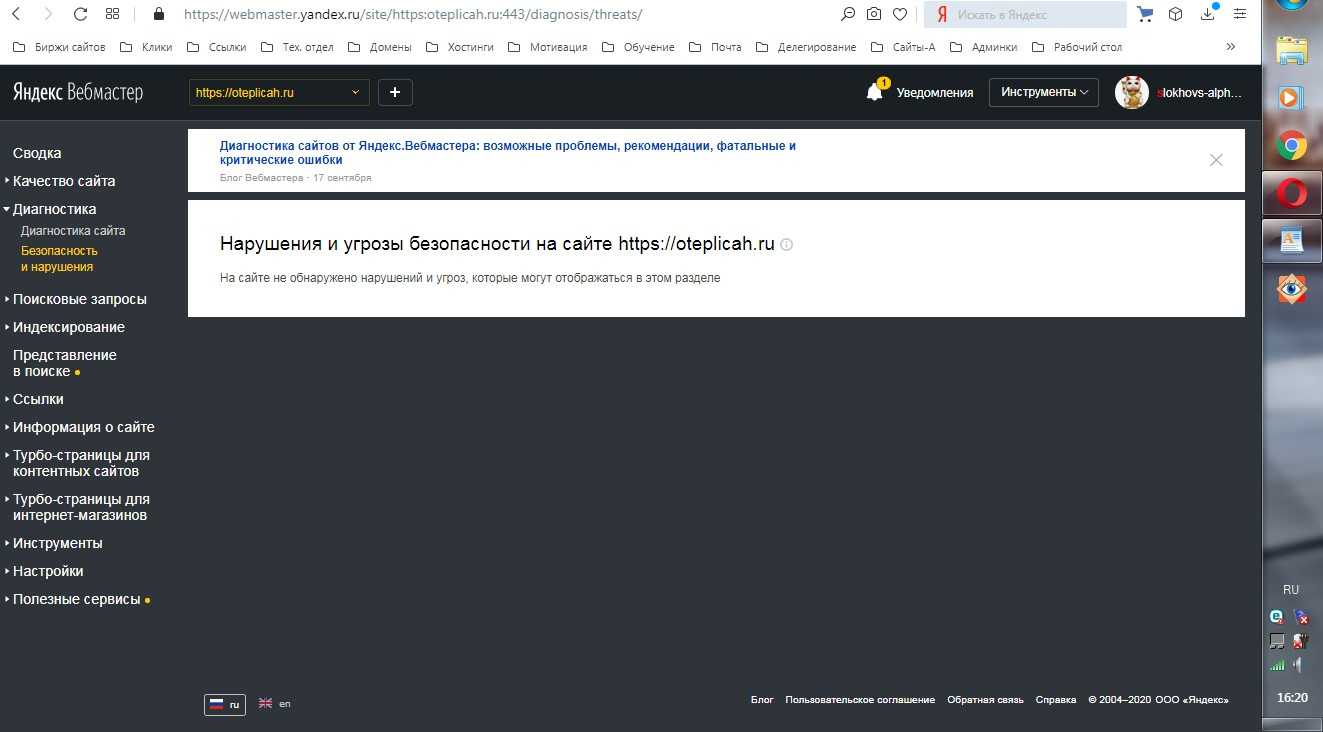Open the Тех. отдел bookmarks folder
1323x732 pixels.
(x=296, y=47)
